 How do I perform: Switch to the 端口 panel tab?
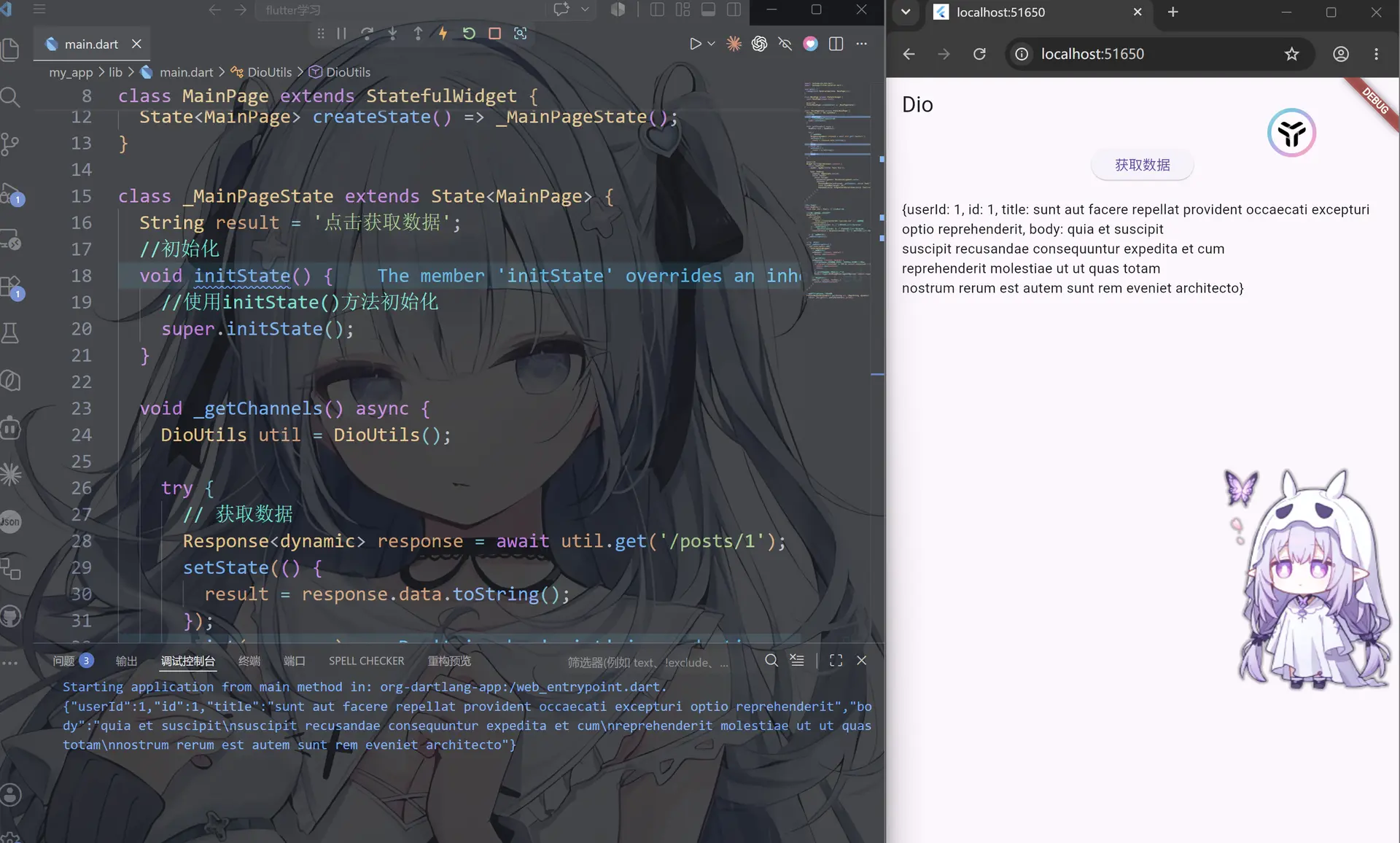click(x=294, y=661)
